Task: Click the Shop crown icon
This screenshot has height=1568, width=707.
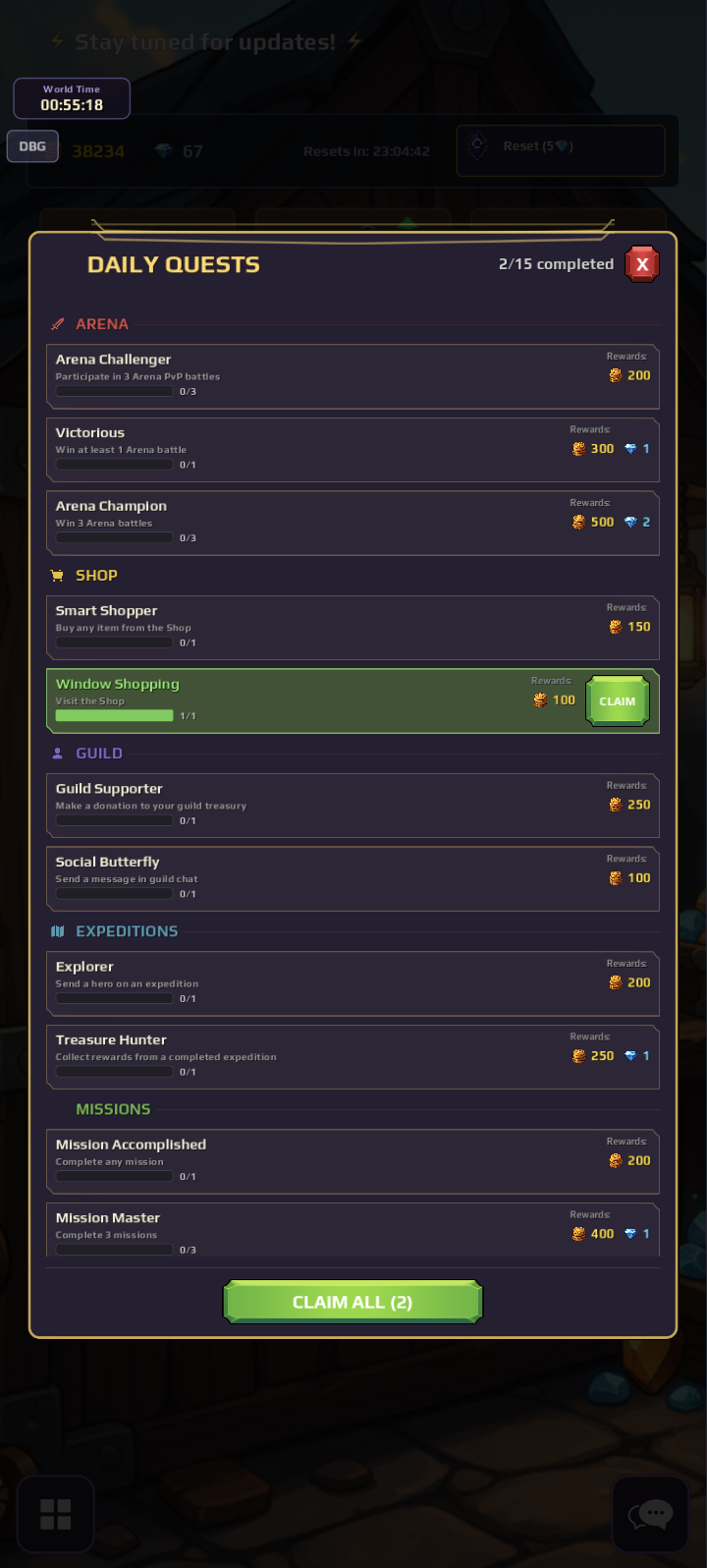Action: coord(57,575)
